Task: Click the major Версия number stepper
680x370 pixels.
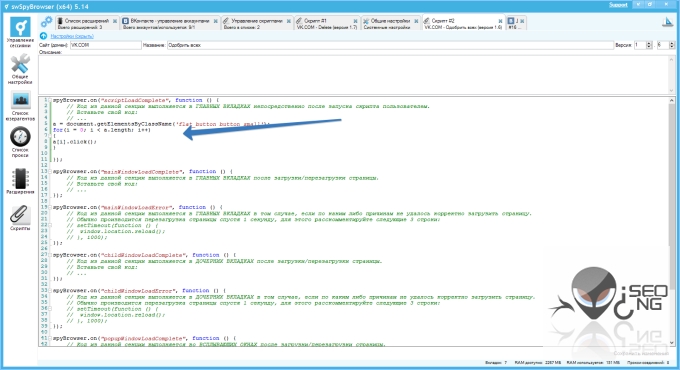Action: (649, 45)
